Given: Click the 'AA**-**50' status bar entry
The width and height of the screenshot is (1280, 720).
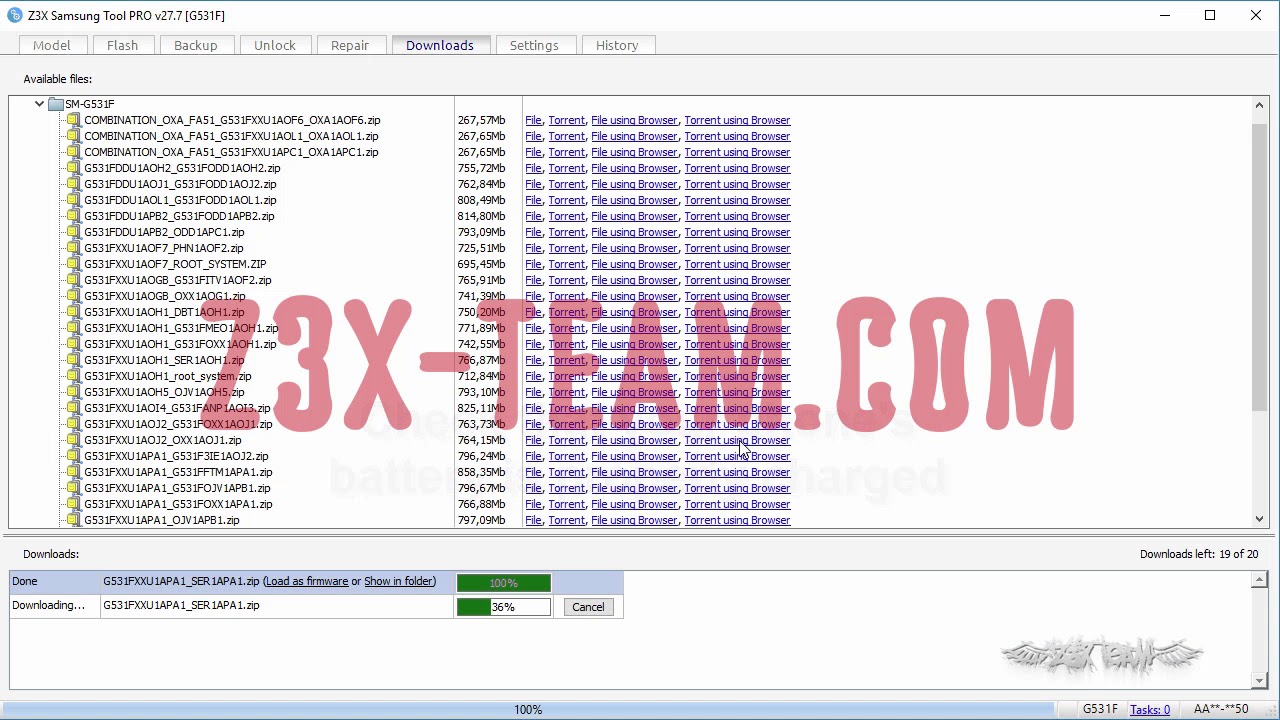Looking at the screenshot, I should 1221,709.
